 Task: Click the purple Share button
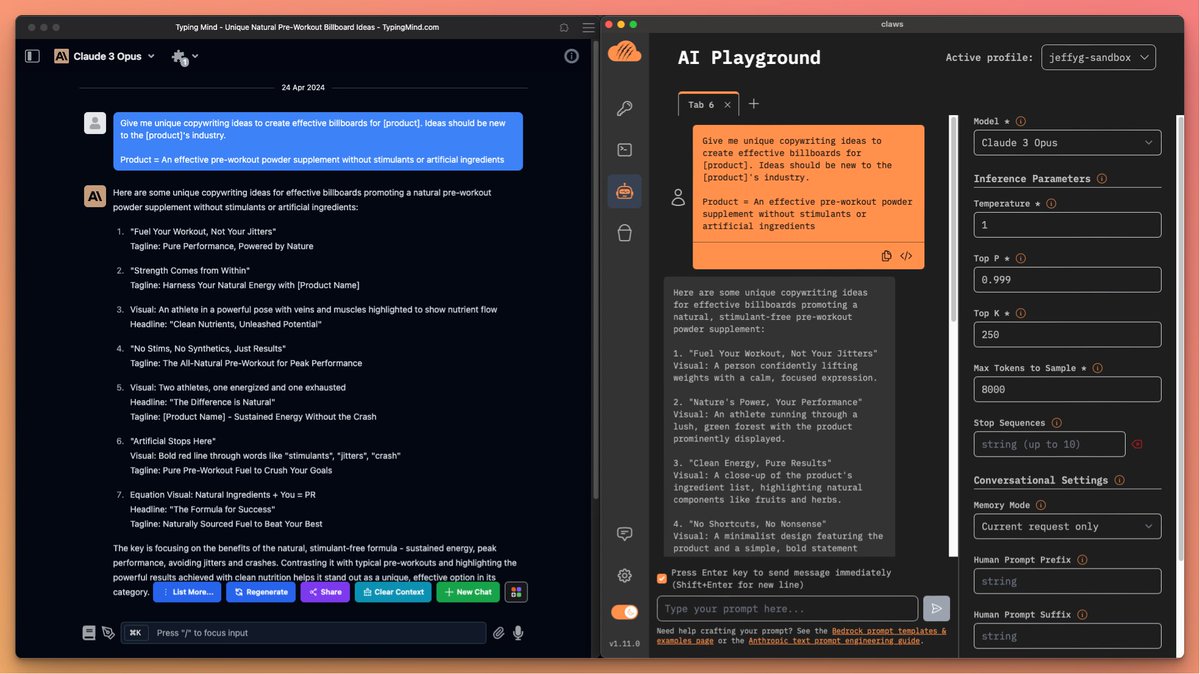[x=325, y=592]
